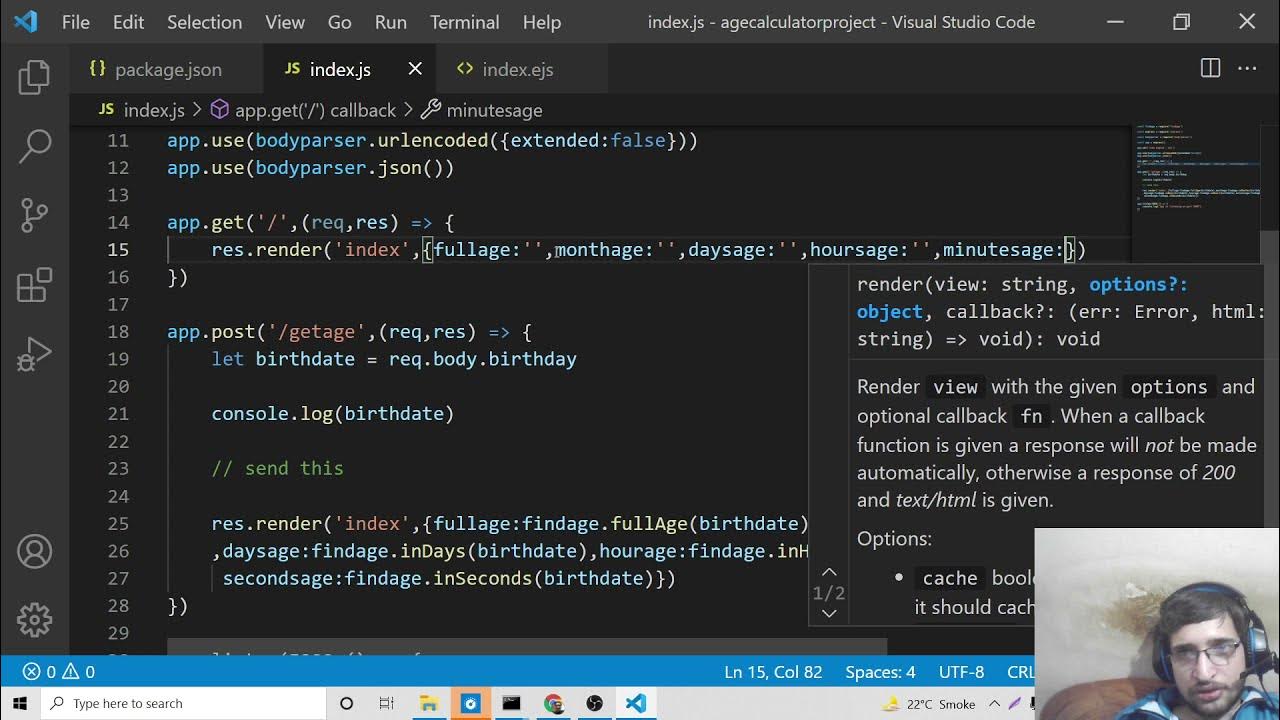The width and height of the screenshot is (1280, 720).
Task: Open the Extensions view
Action: coord(34,284)
